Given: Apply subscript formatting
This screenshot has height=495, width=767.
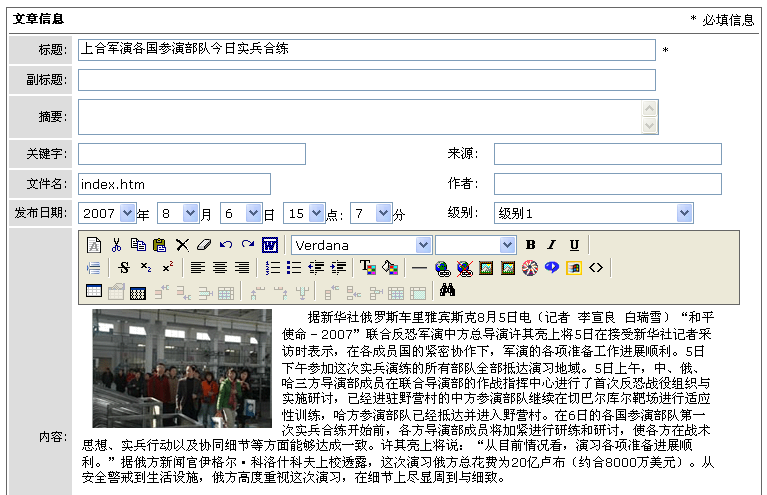Looking at the screenshot, I should (146, 268).
